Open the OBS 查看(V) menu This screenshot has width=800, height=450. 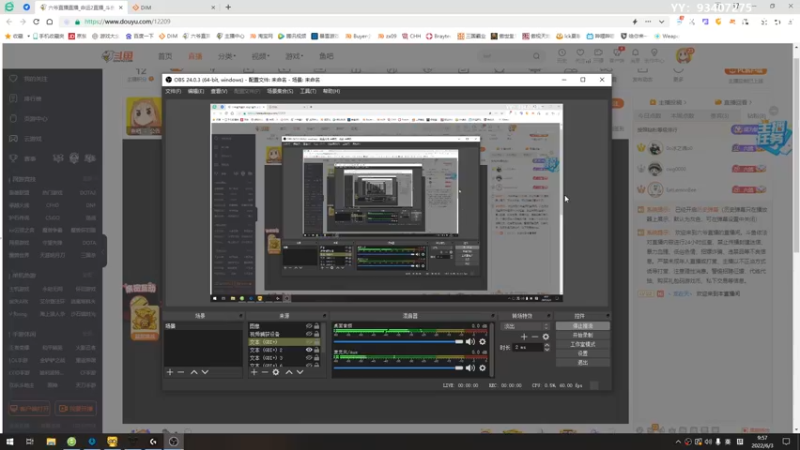[x=218, y=91]
